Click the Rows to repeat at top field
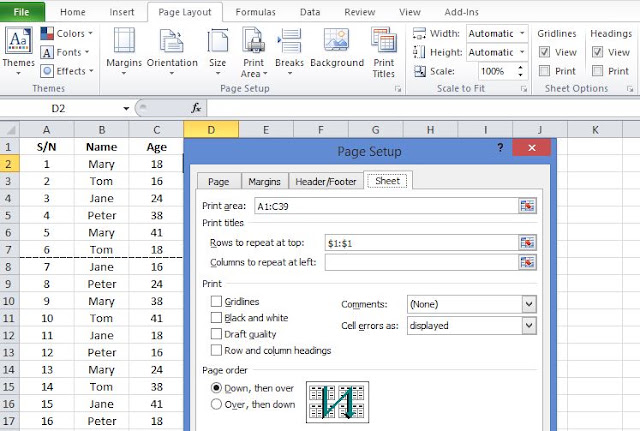Viewport: 640px width, 431px height. tap(421, 243)
